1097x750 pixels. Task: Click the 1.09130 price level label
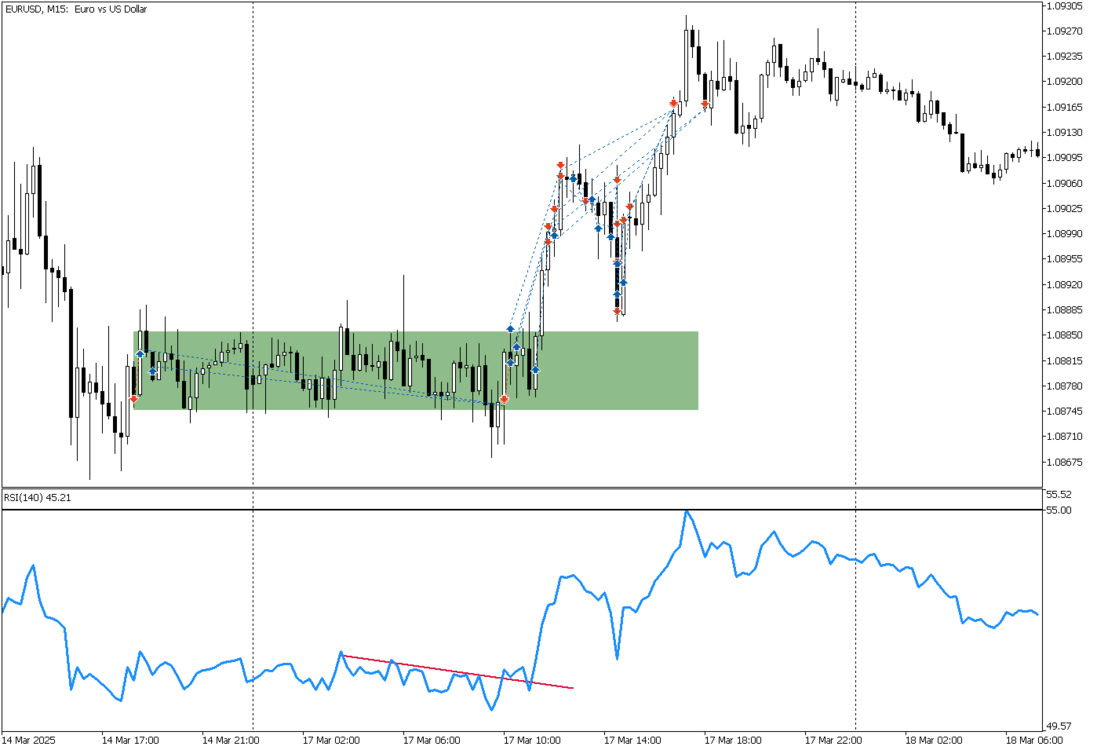pyautogui.click(x=1064, y=132)
